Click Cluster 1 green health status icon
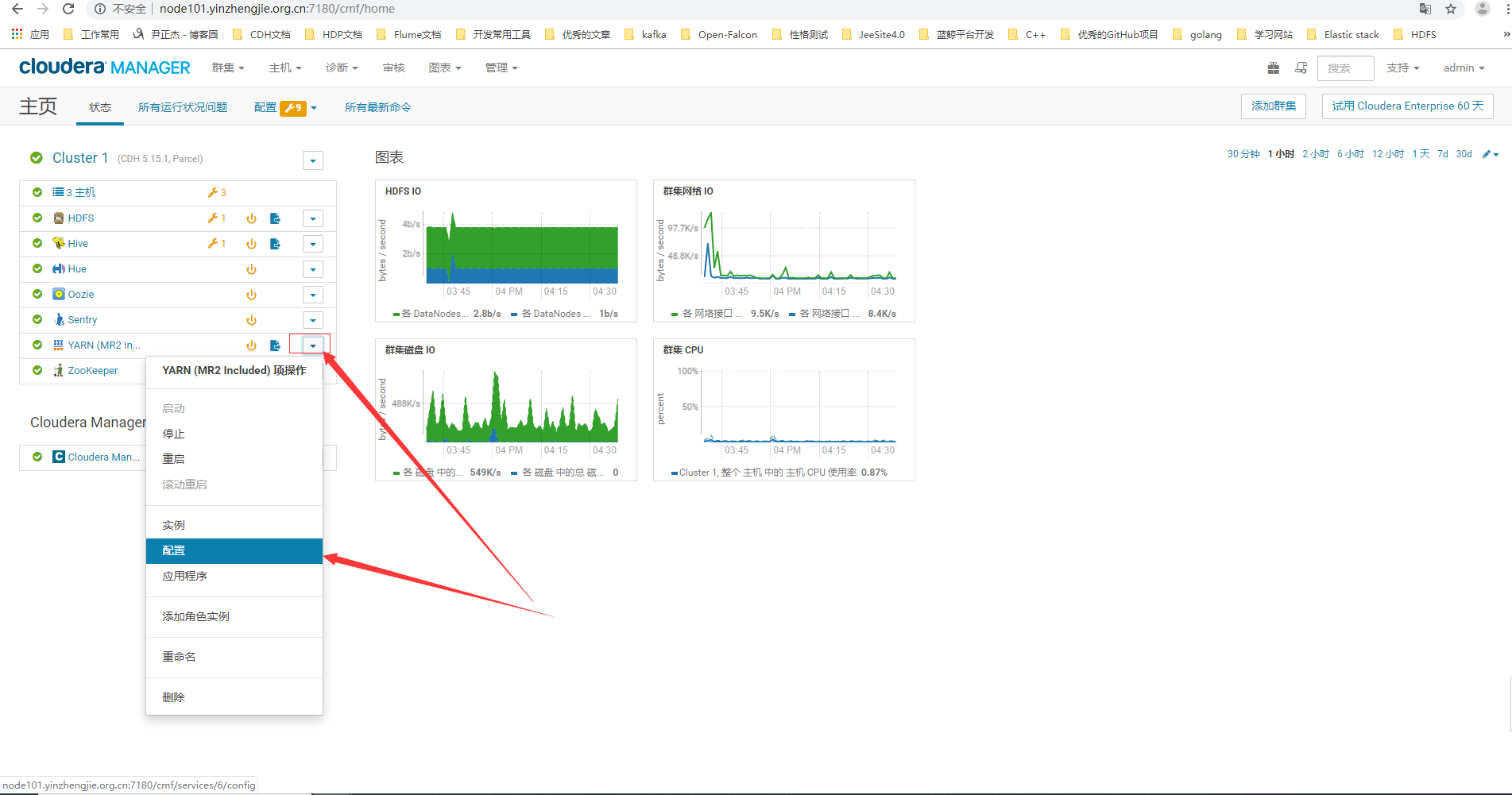Viewport: 1512px width, 795px height. pyautogui.click(x=37, y=158)
